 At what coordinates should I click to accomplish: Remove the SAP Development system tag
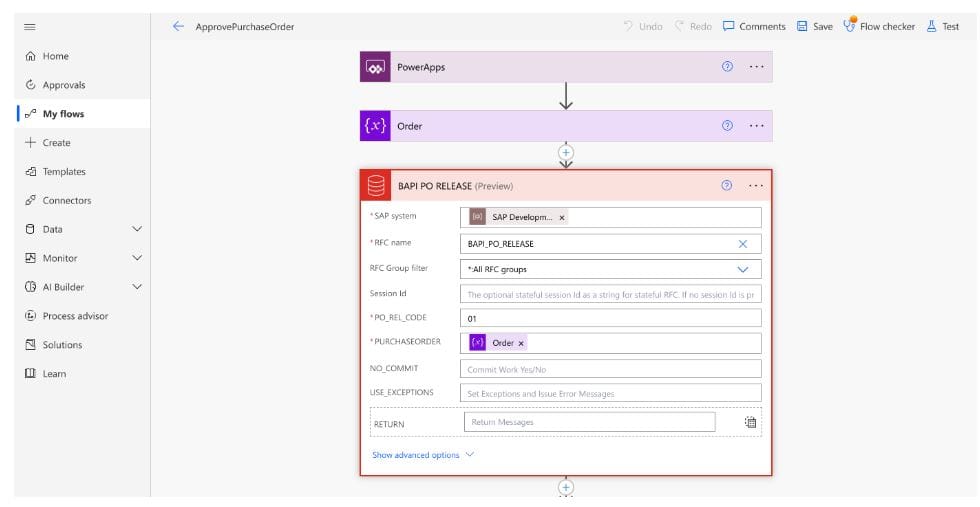pos(561,217)
